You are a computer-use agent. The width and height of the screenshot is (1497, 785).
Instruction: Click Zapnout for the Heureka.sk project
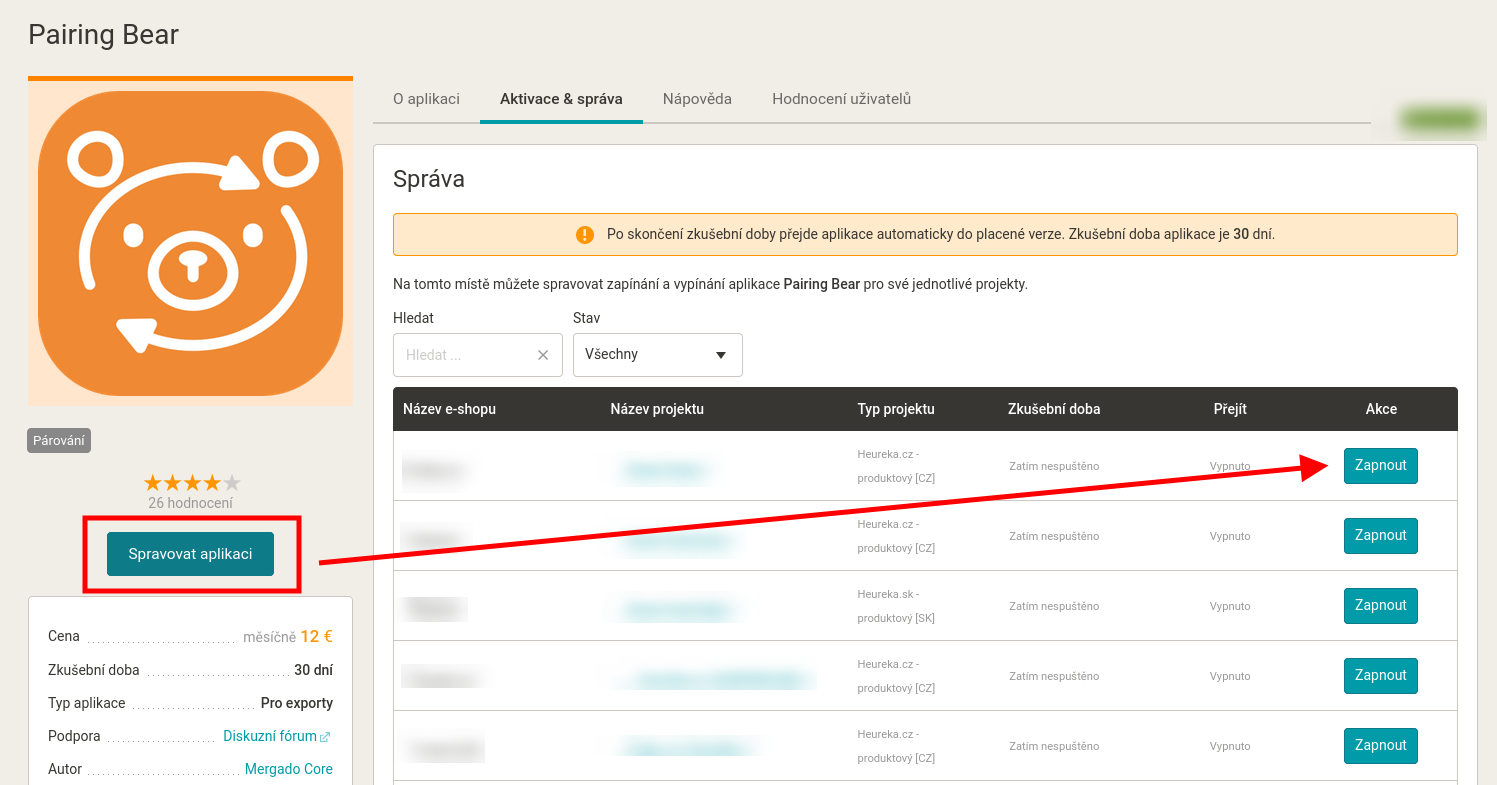[x=1380, y=606]
